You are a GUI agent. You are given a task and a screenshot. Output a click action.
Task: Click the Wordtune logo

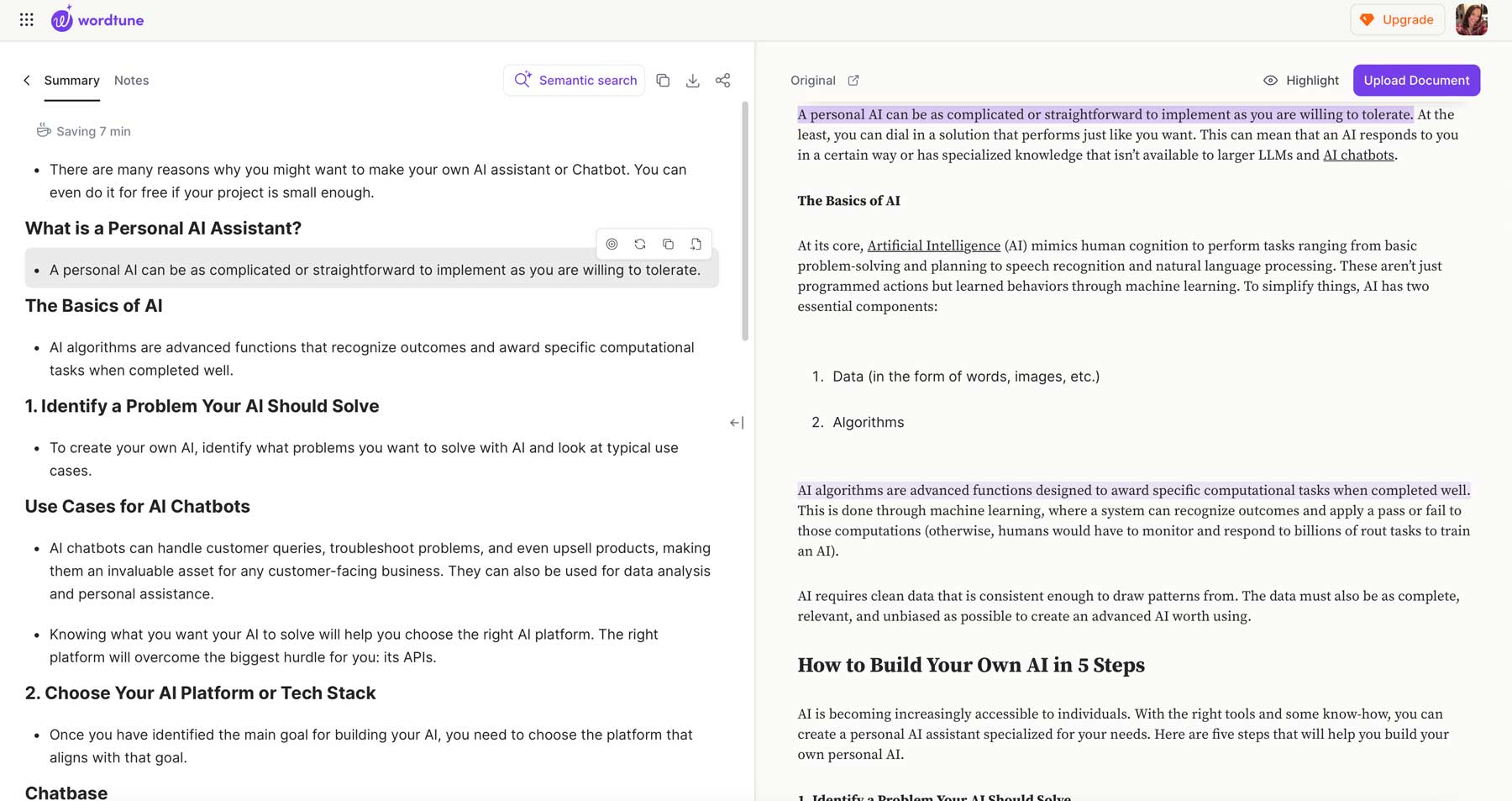[97, 19]
